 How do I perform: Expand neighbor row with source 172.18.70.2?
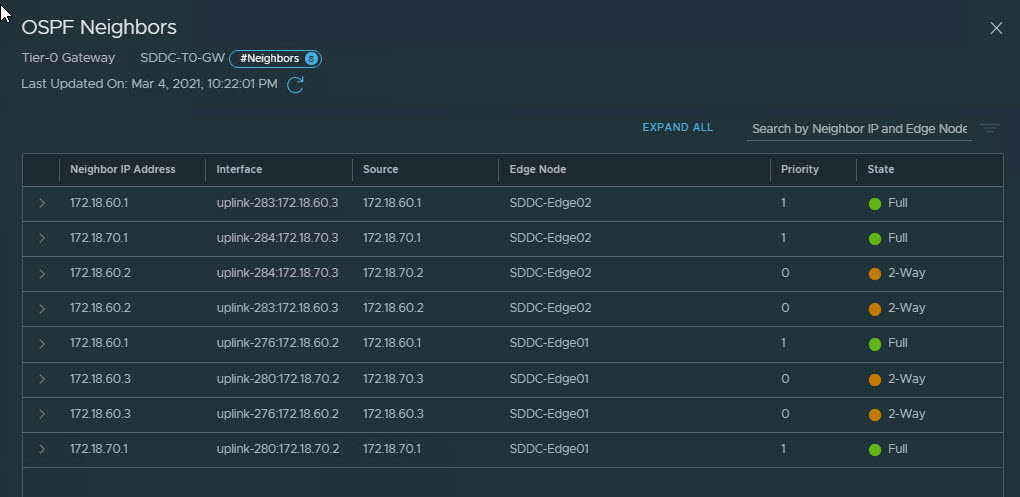point(42,274)
